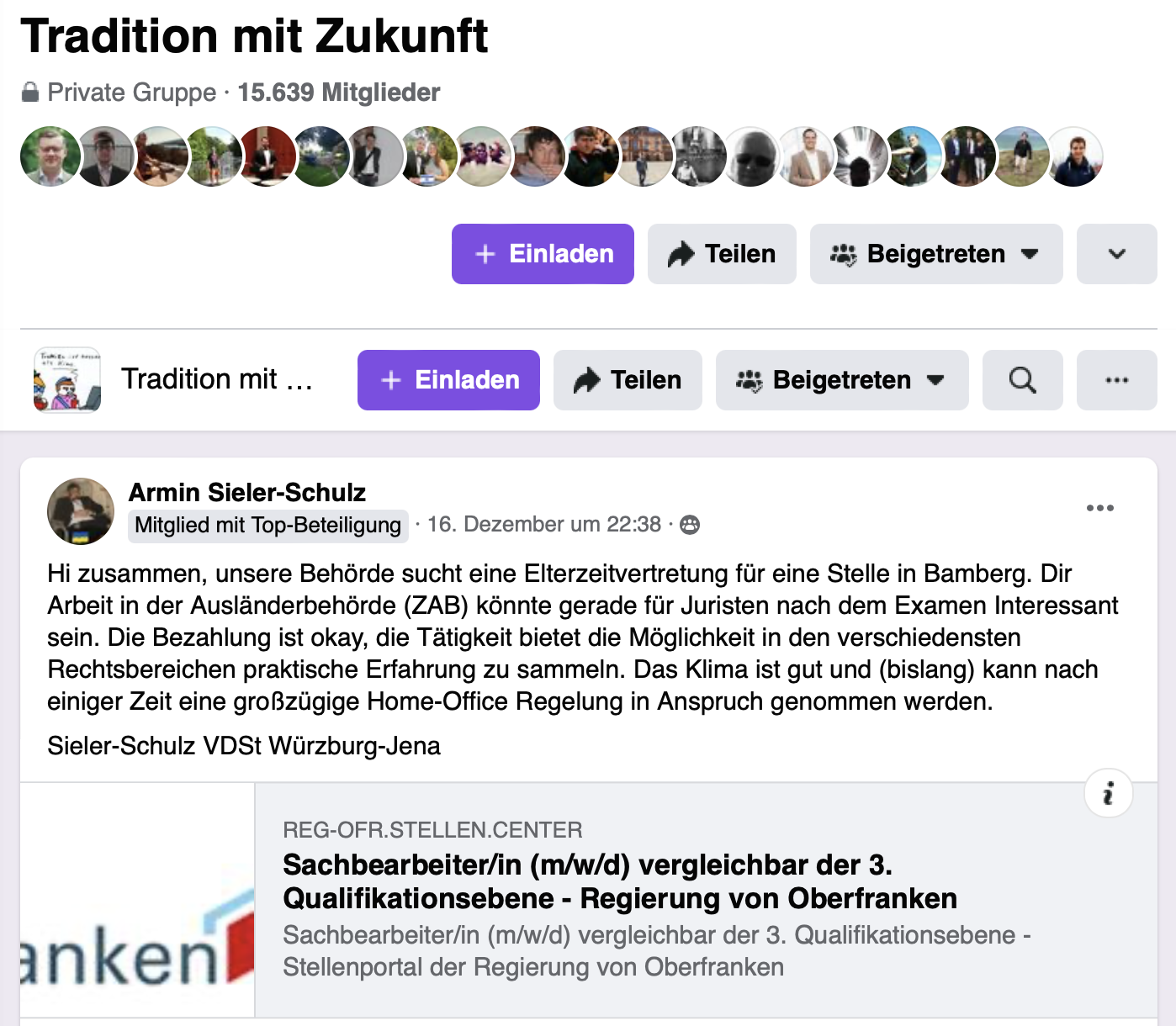The image size is (1176, 1026).
Task: Click Armin Sieler-Schulz's profile picture
Action: click(x=81, y=511)
